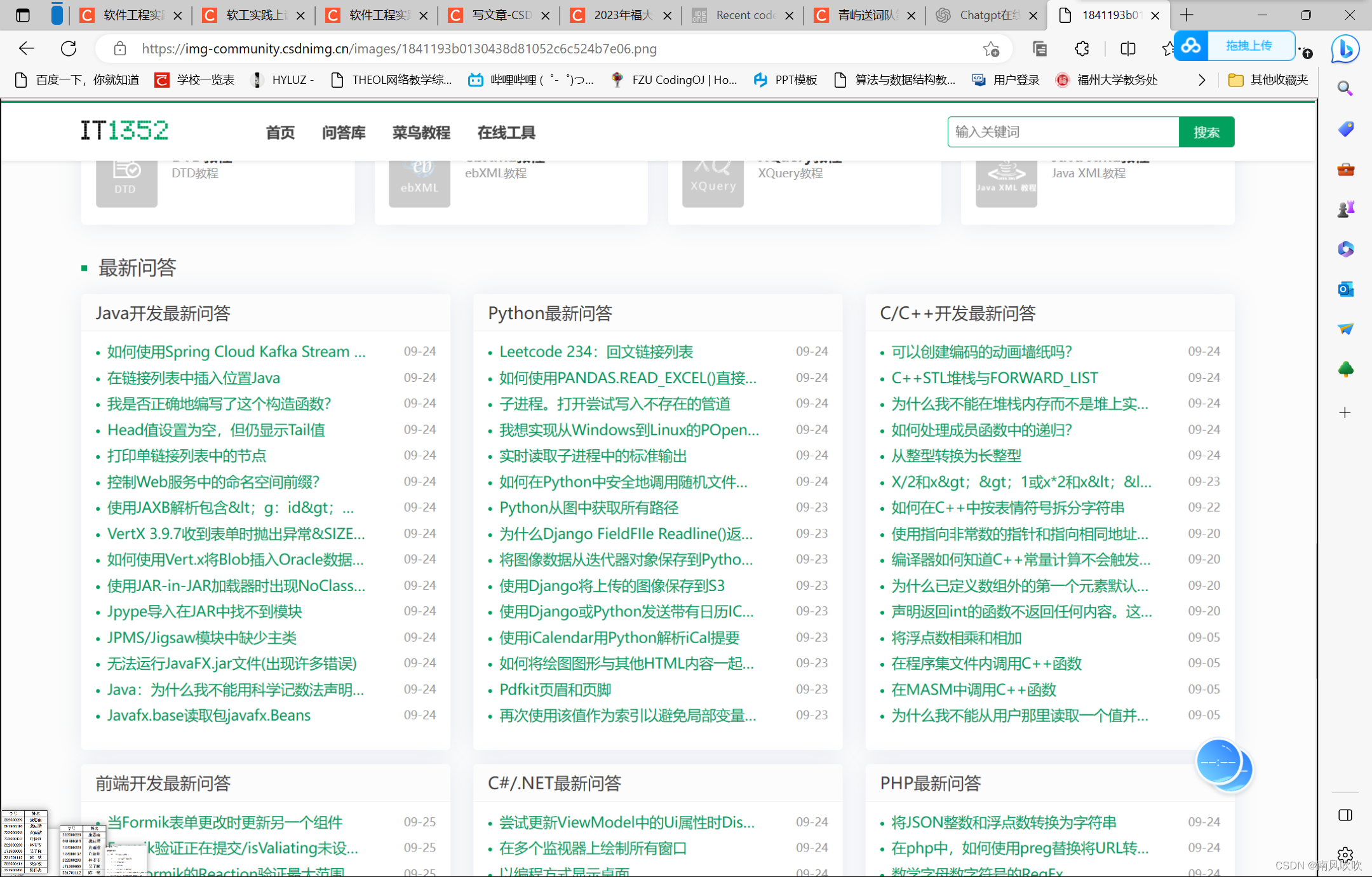The height and width of the screenshot is (877, 1372).
Task: Click the green 搜索 button
Action: tap(1206, 132)
